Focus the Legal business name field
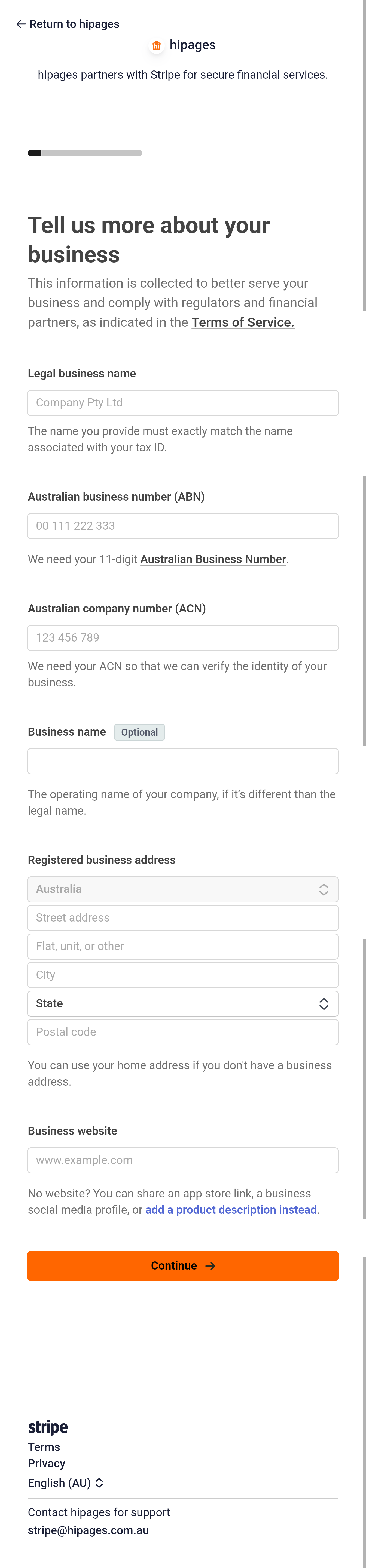 click(x=183, y=403)
